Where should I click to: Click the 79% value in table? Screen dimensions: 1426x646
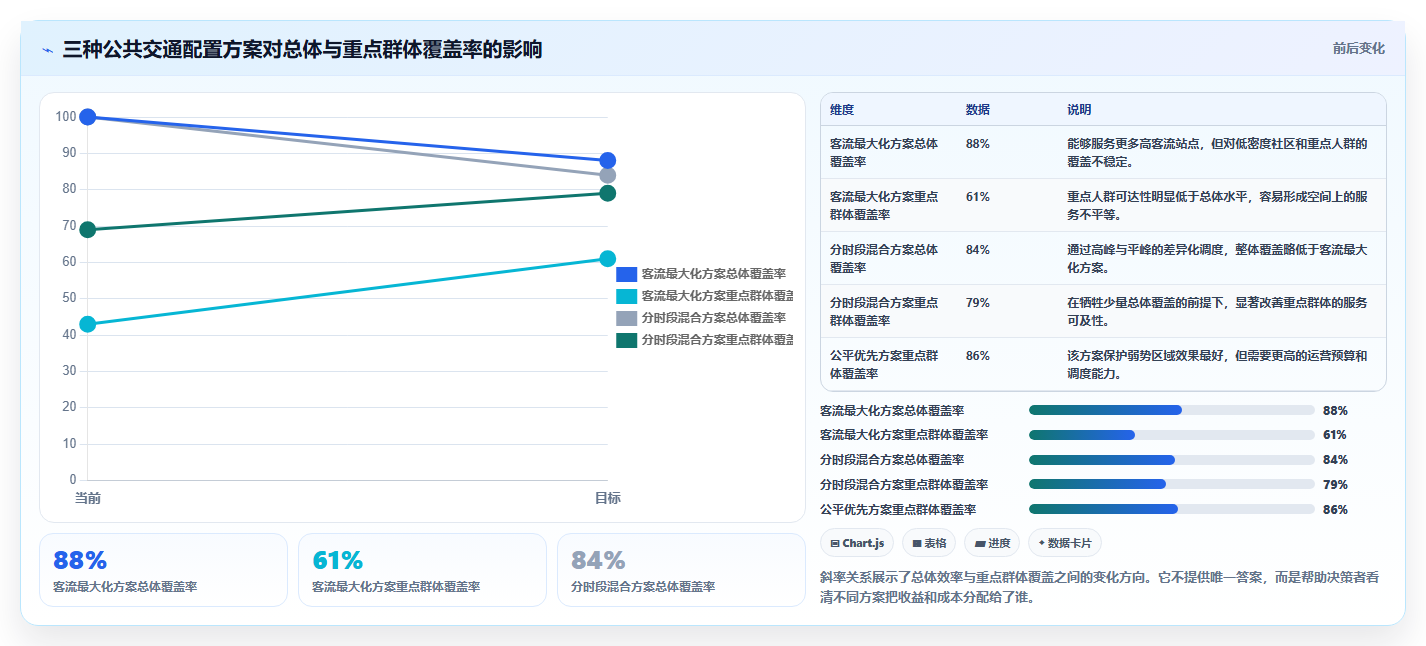[x=978, y=302]
